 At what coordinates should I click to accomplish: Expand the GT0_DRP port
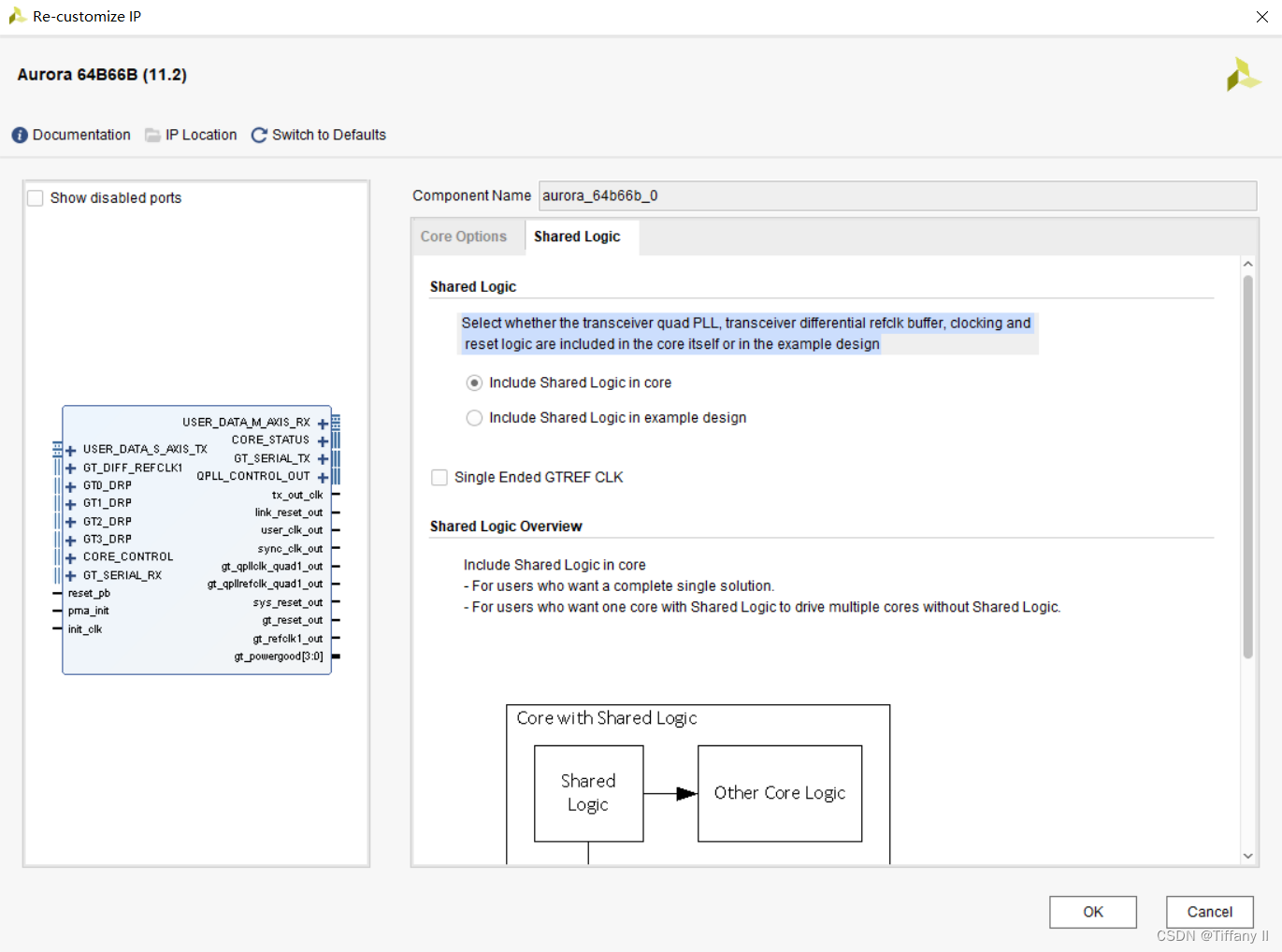(71, 486)
